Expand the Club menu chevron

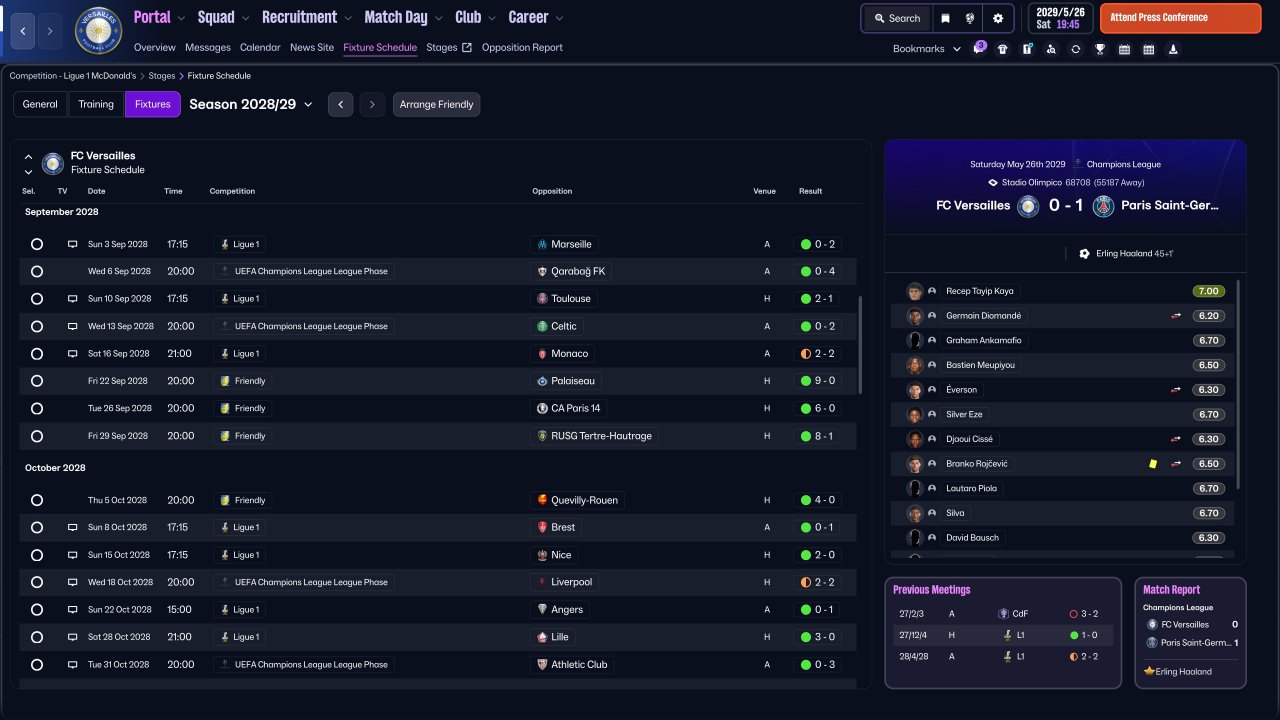click(491, 18)
